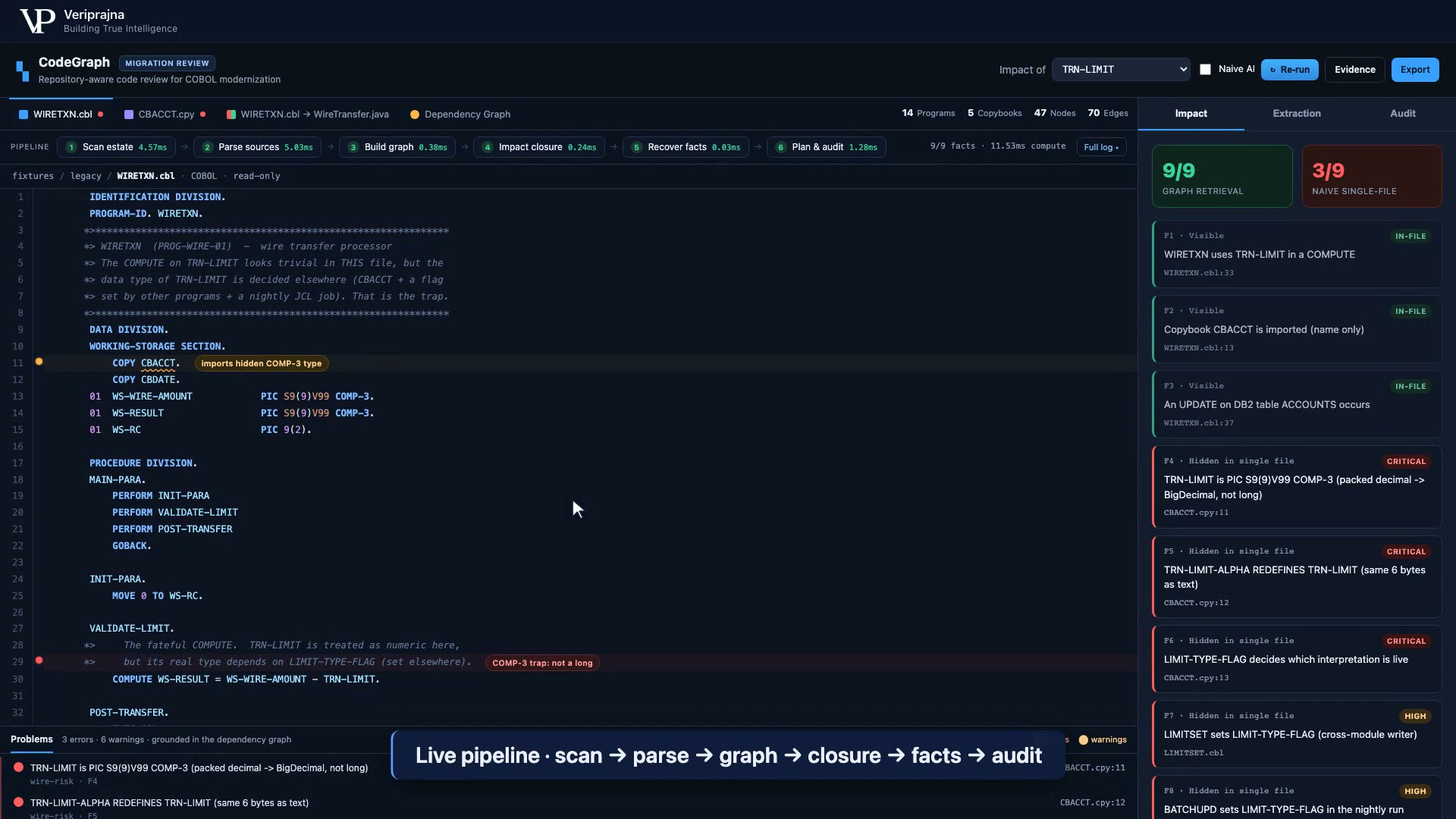Select the Extraction panel tab

(x=1297, y=114)
